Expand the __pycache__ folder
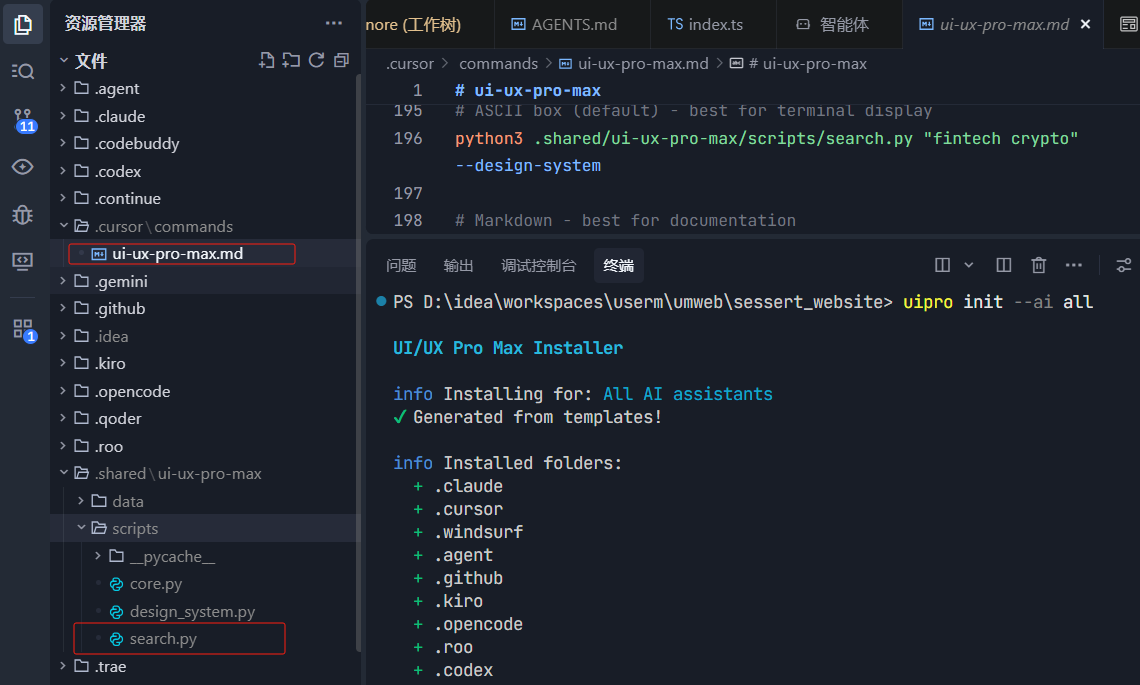The width and height of the screenshot is (1140, 685). [172, 556]
